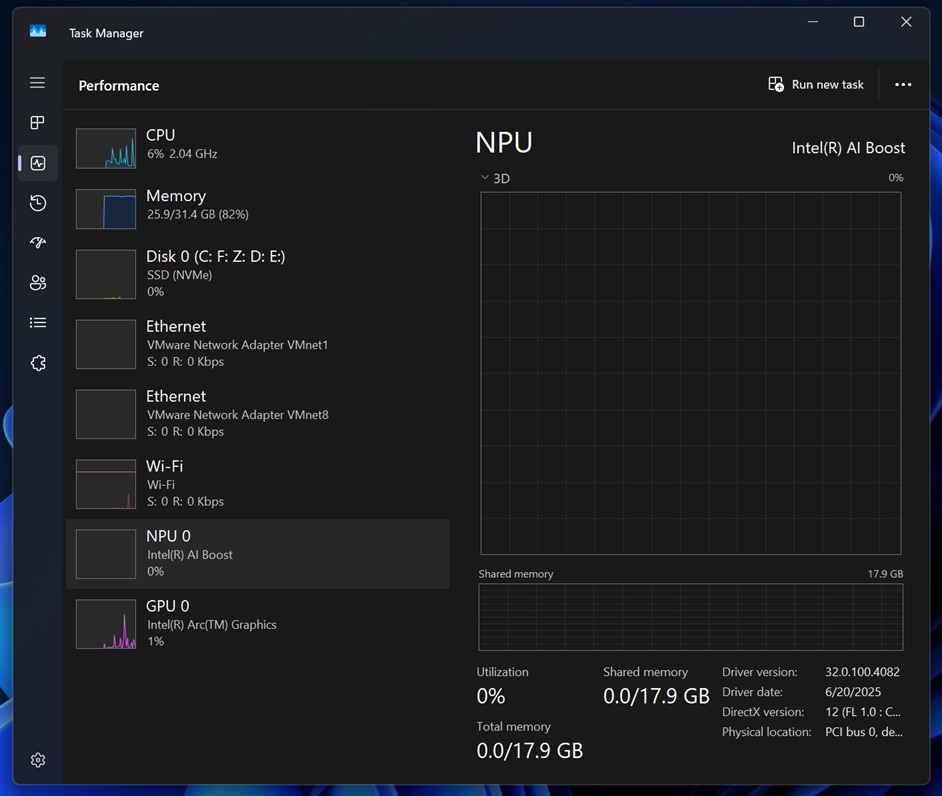Open Task Manager settings
This screenshot has width=942, height=796.
[37, 759]
